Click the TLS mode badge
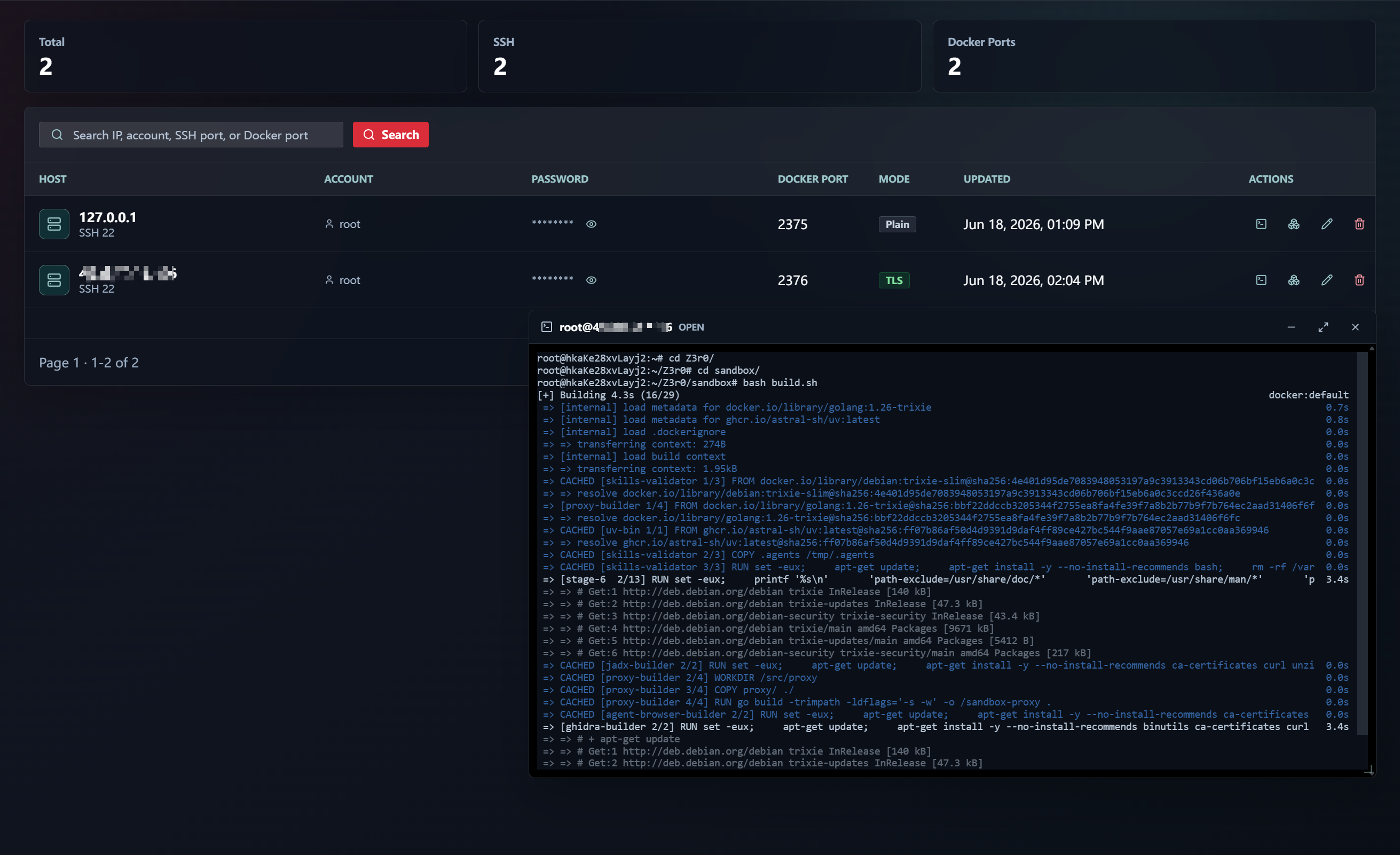 point(894,281)
